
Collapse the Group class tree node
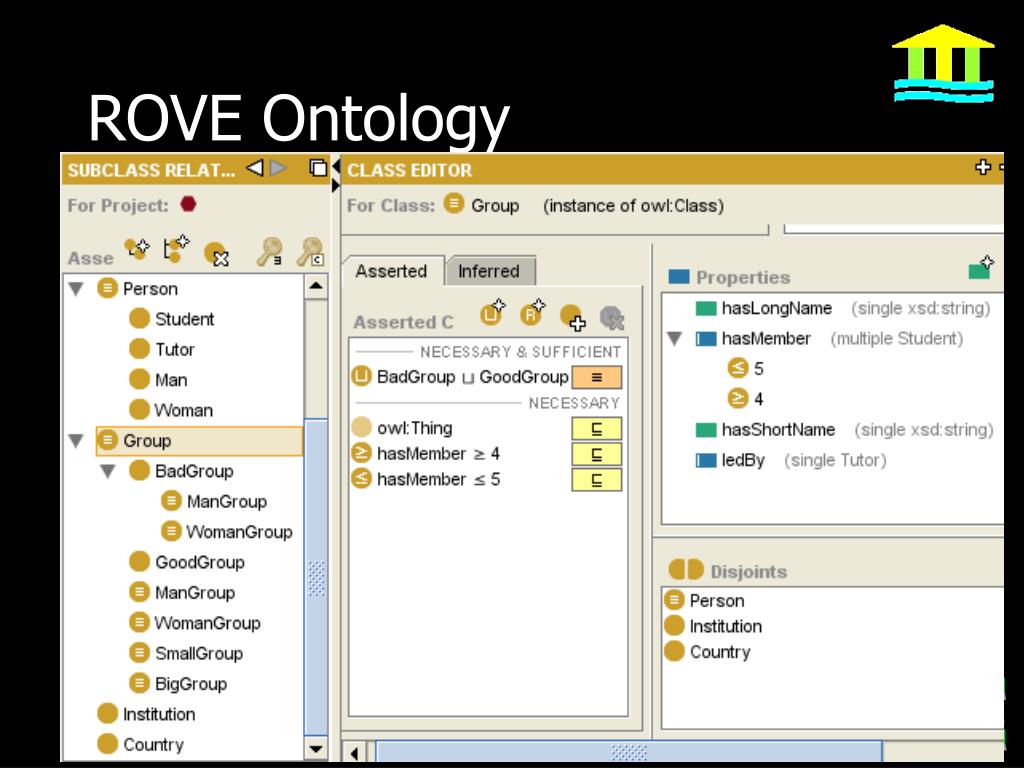(76, 441)
